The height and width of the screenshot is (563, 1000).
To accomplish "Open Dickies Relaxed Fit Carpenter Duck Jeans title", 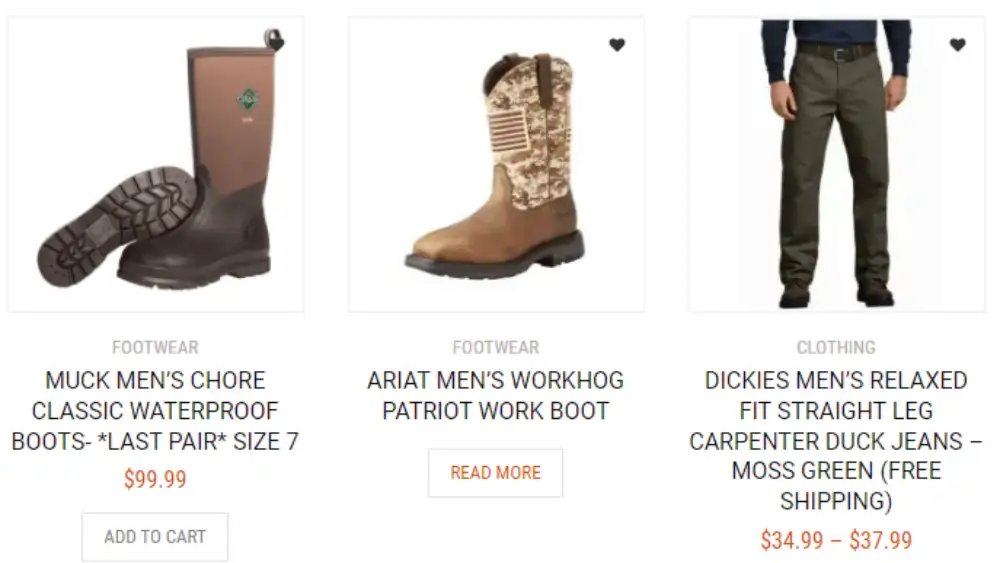I will pos(836,441).
